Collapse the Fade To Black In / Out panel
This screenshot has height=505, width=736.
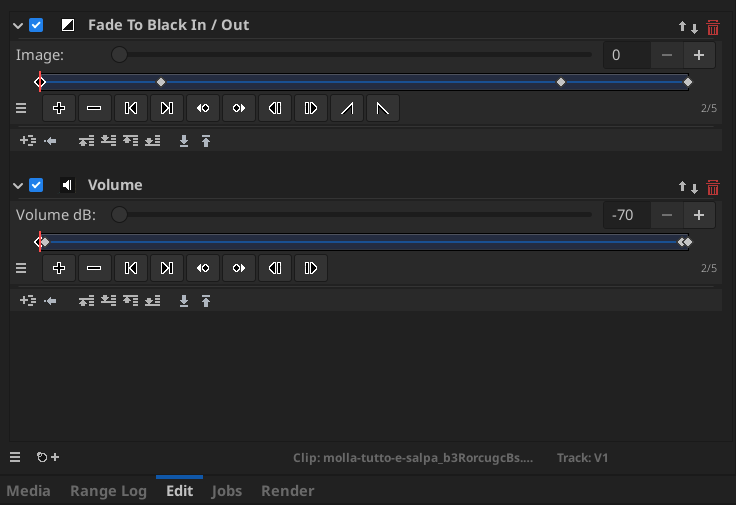point(18,25)
